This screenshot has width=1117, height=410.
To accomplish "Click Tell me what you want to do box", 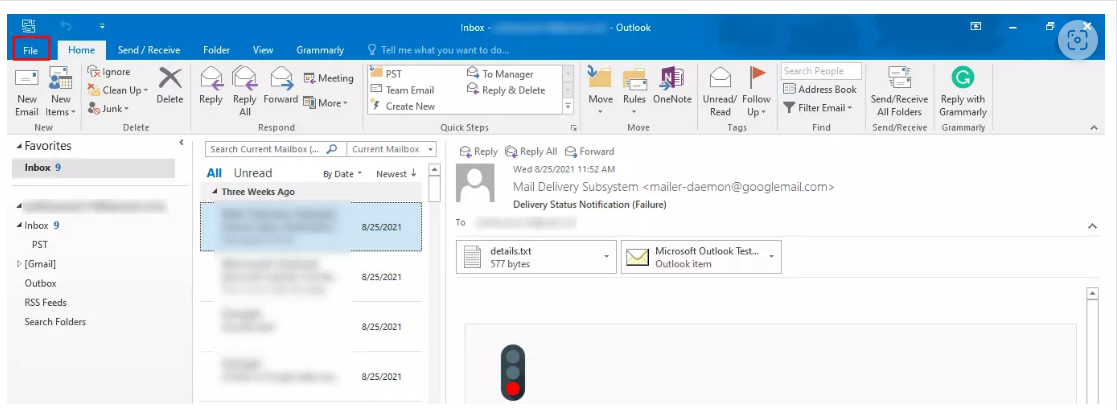I will [438, 50].
